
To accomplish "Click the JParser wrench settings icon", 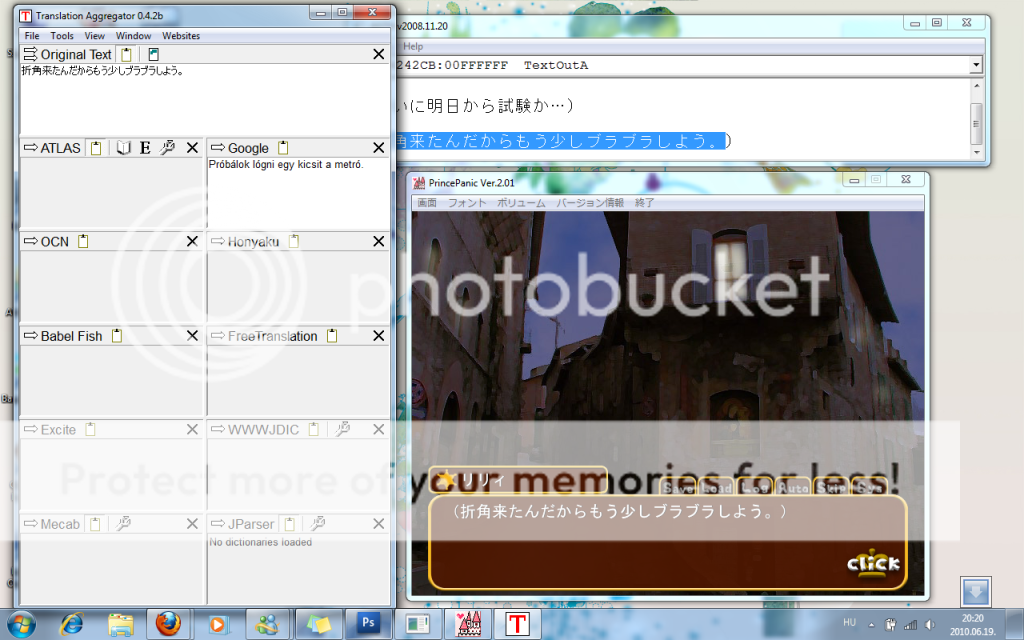I will 318,523.
